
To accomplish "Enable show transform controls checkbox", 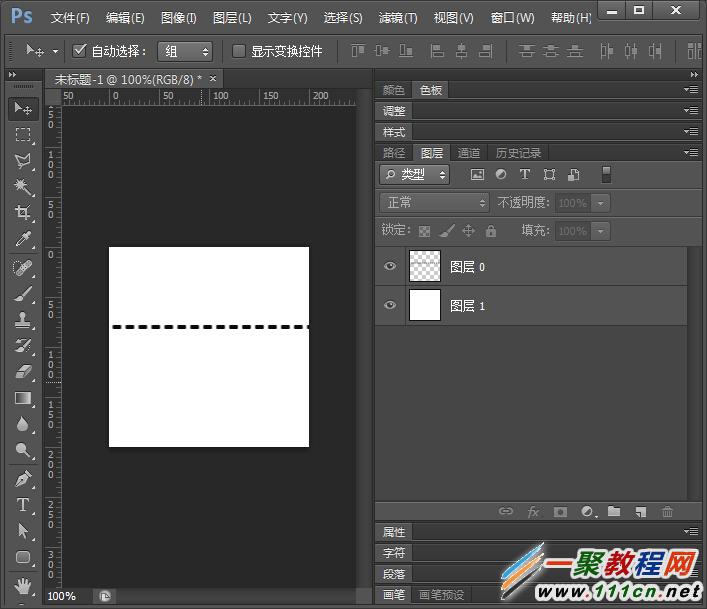I will coord(238,51).
